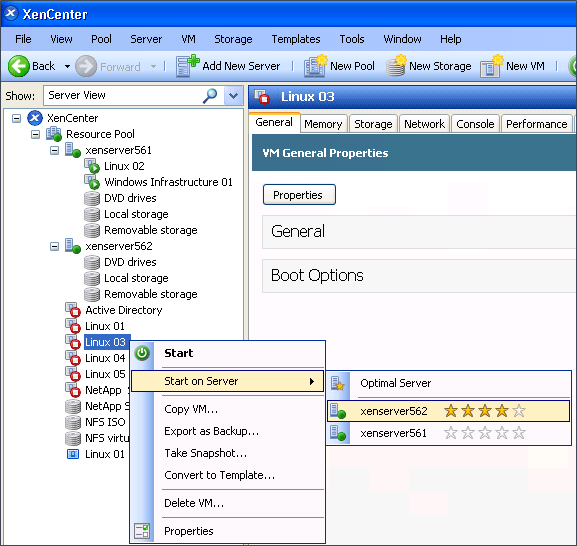Open the Server View dropdown arrow
This screenshot has height=546, width=577.
click(233, 96)
